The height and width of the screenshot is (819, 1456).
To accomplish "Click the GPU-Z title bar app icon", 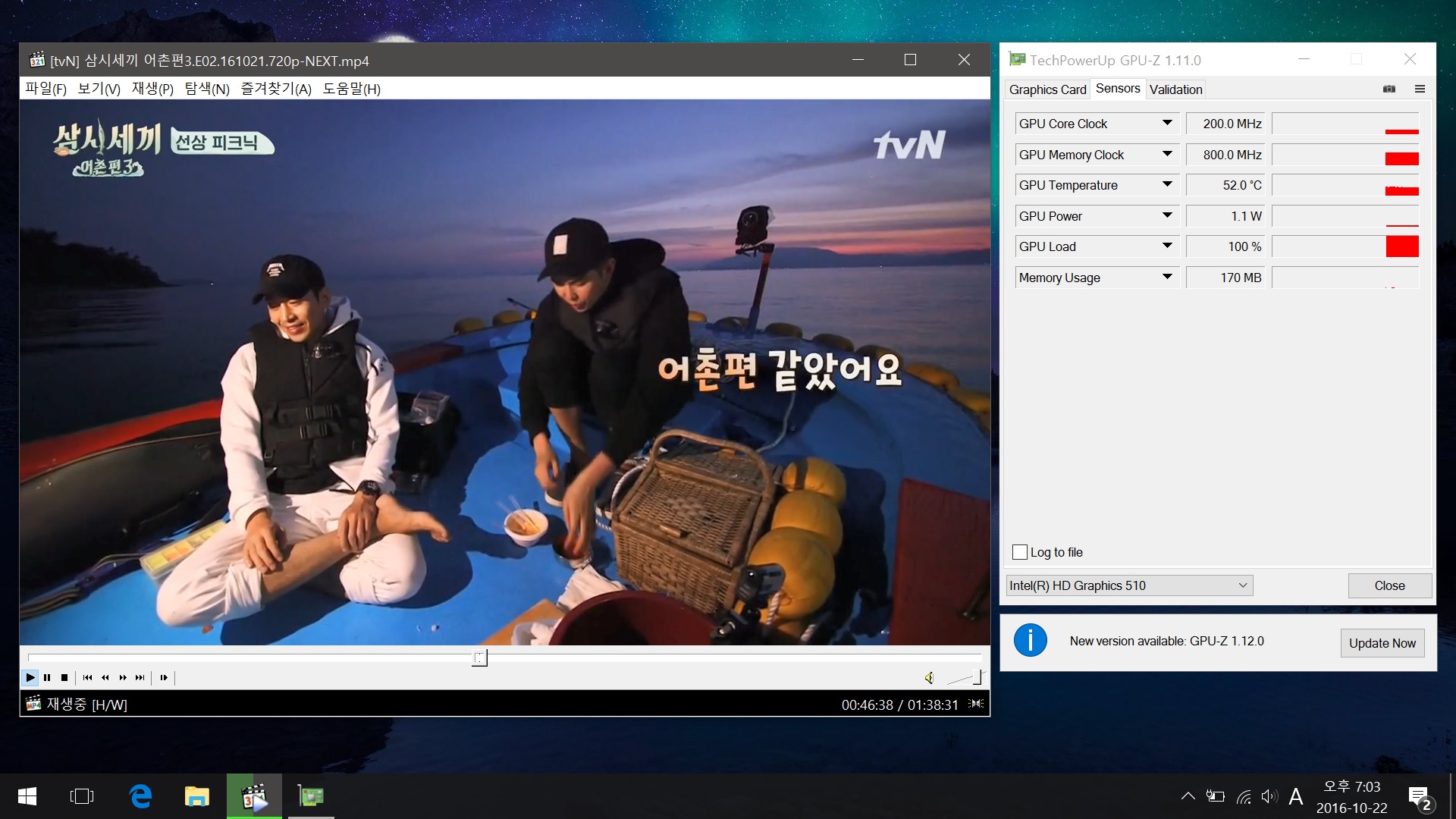I will [x=1017, y=59].
